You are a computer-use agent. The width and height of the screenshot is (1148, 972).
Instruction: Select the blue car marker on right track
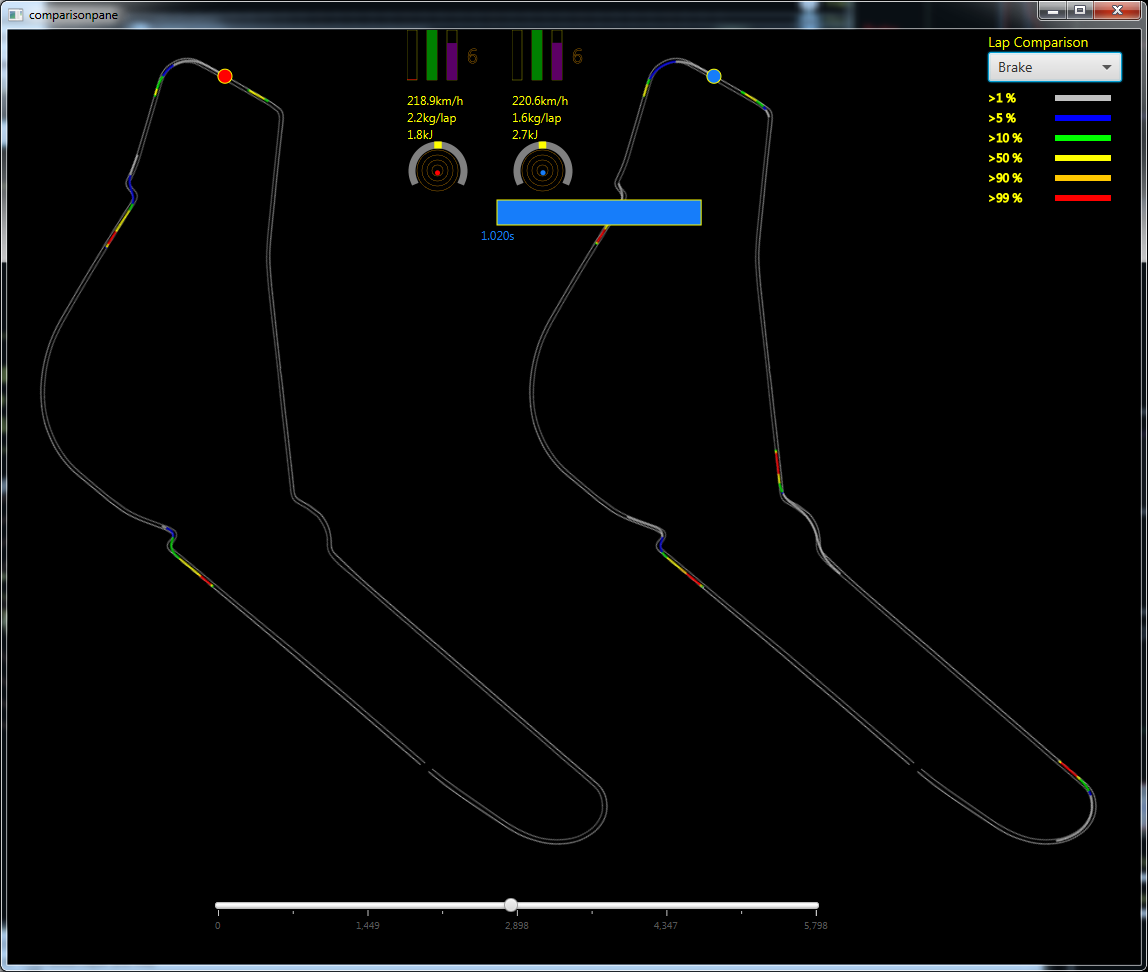714,76
